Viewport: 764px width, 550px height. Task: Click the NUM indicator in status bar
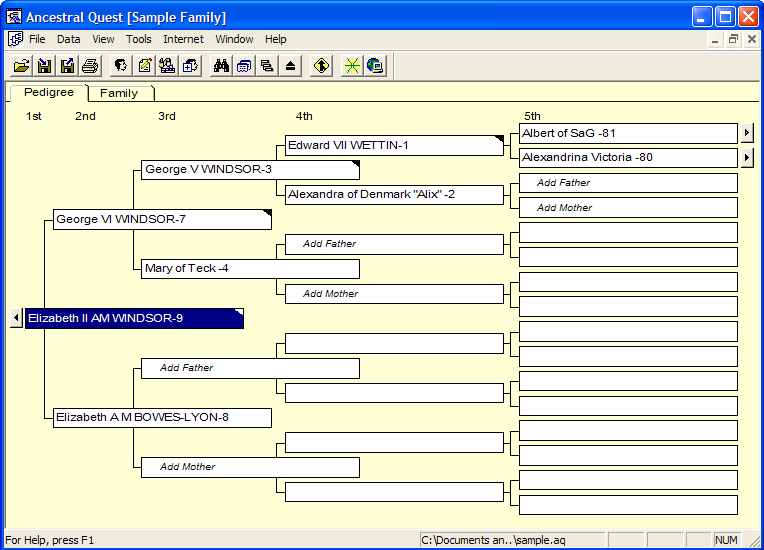tap(726, 540)
